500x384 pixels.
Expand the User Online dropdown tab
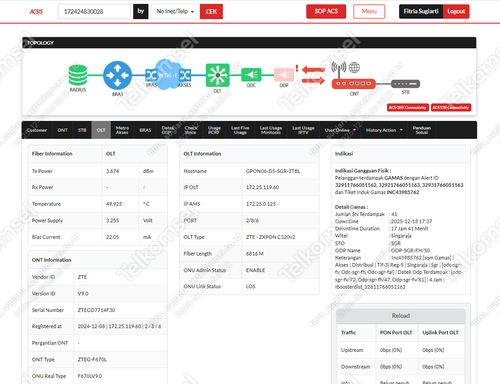(340, 130)
